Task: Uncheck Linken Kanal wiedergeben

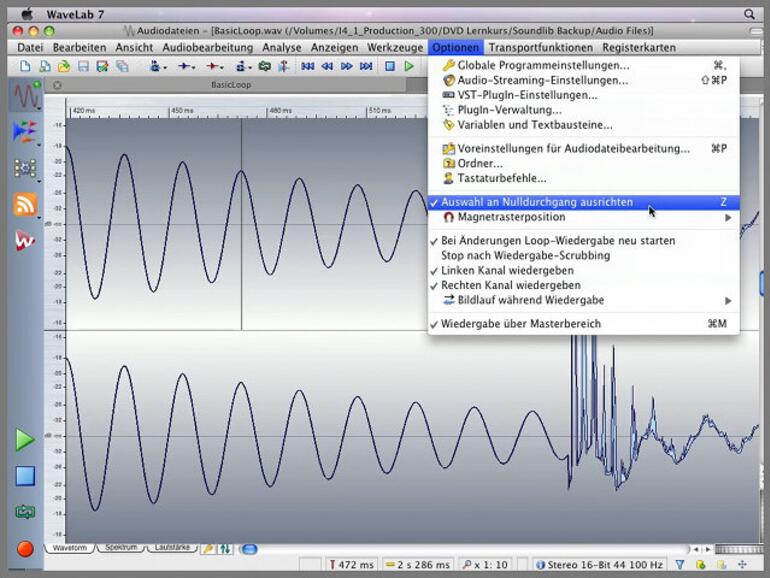Action: [x=507, y=270]
